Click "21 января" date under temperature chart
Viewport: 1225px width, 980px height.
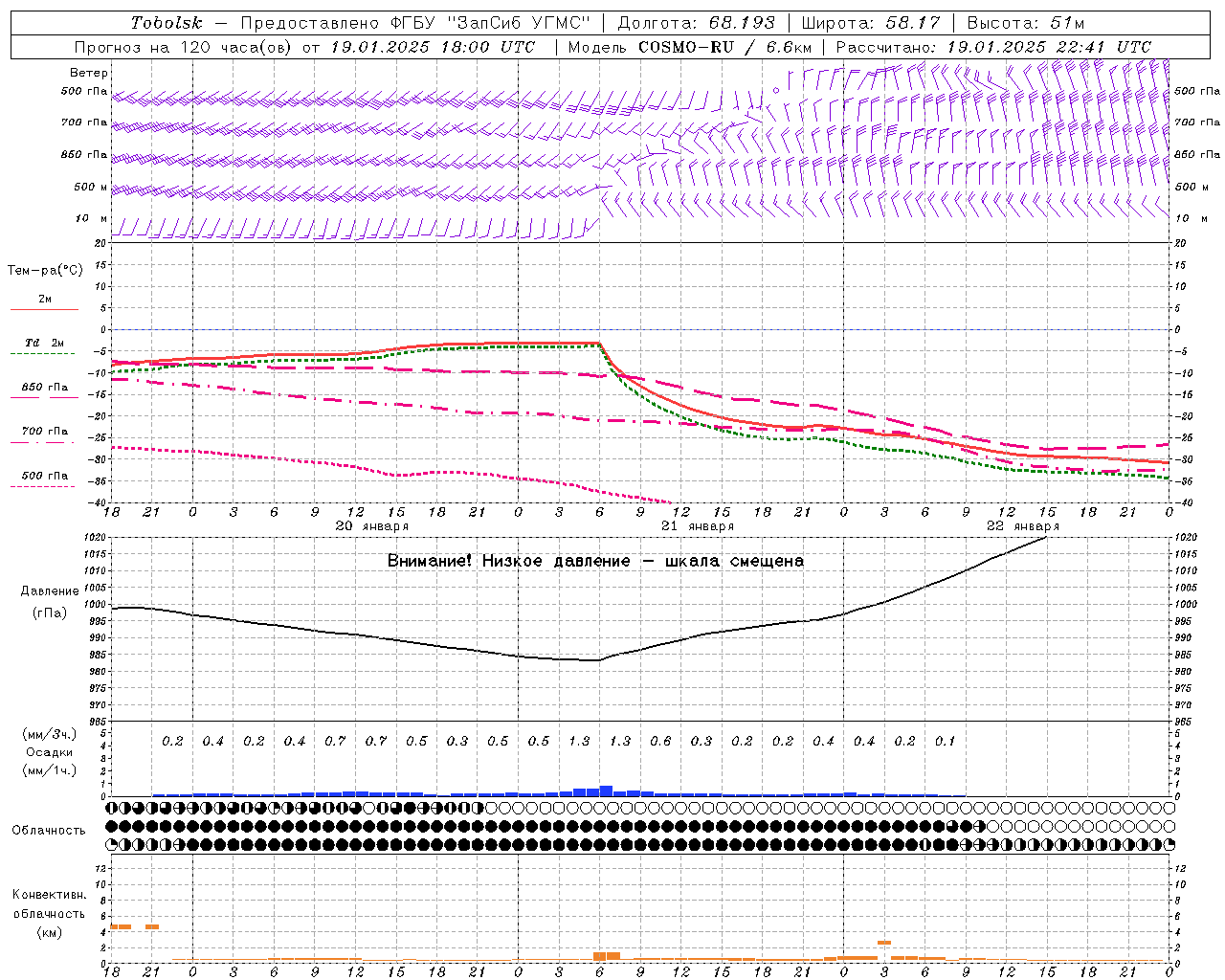pyautogui.click(x=698, y=526)
